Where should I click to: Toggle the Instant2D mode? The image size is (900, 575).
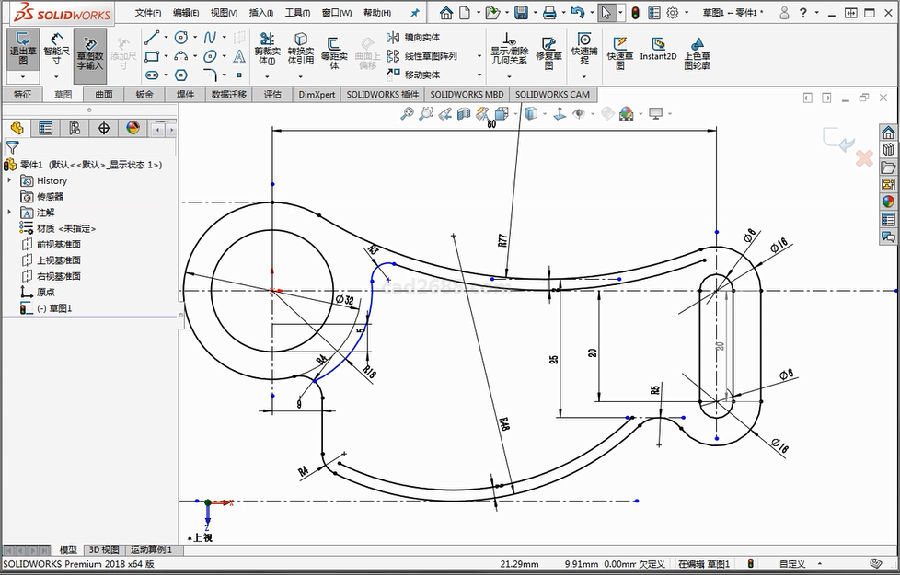pos(657,50)
